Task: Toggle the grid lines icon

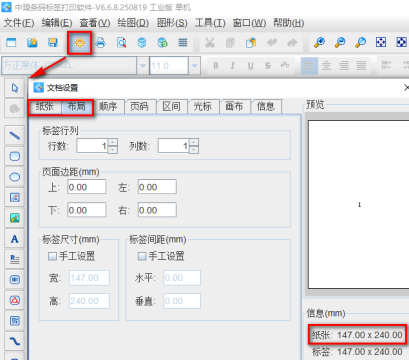Action: (183, 43)
